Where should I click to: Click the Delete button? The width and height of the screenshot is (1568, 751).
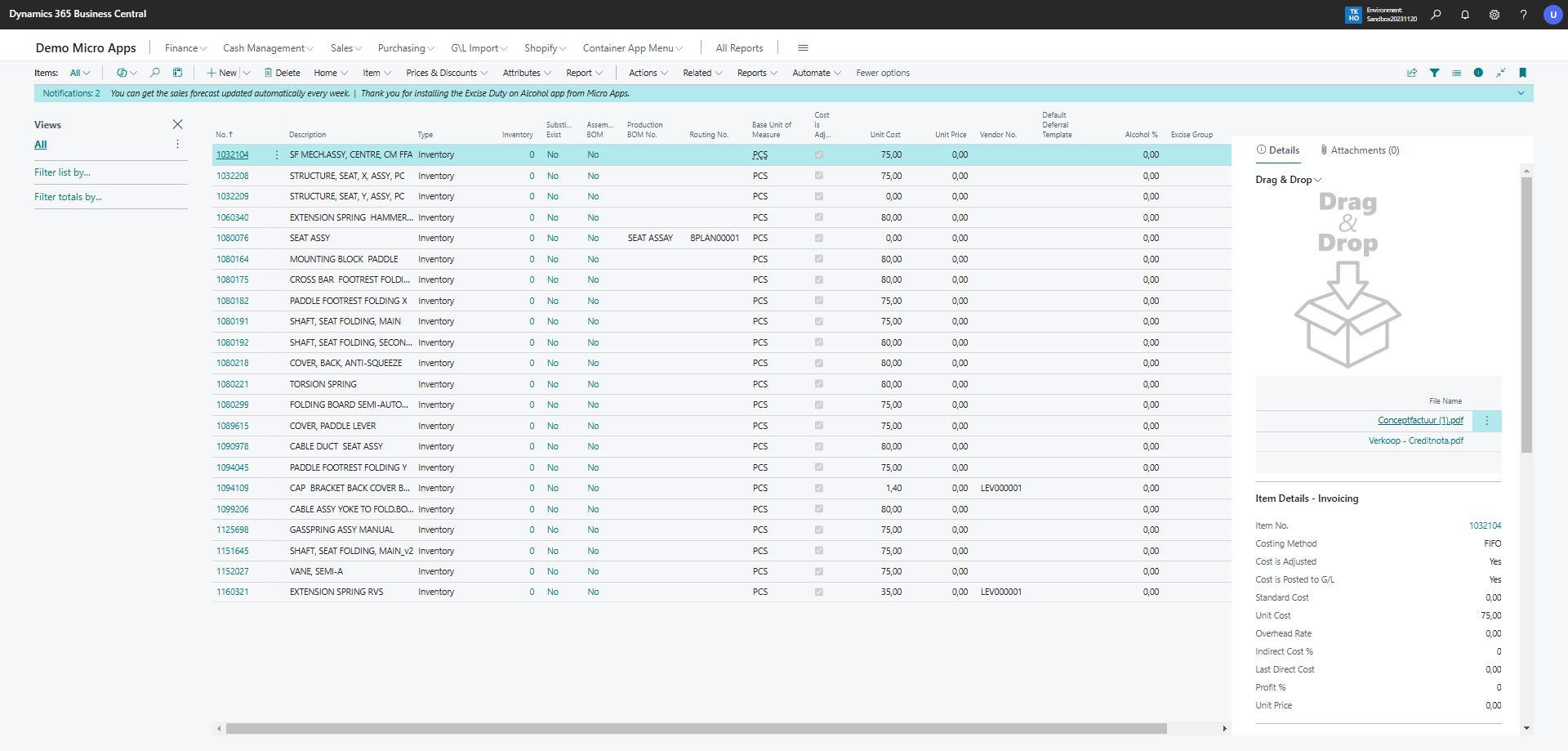(x=282, y=73)
